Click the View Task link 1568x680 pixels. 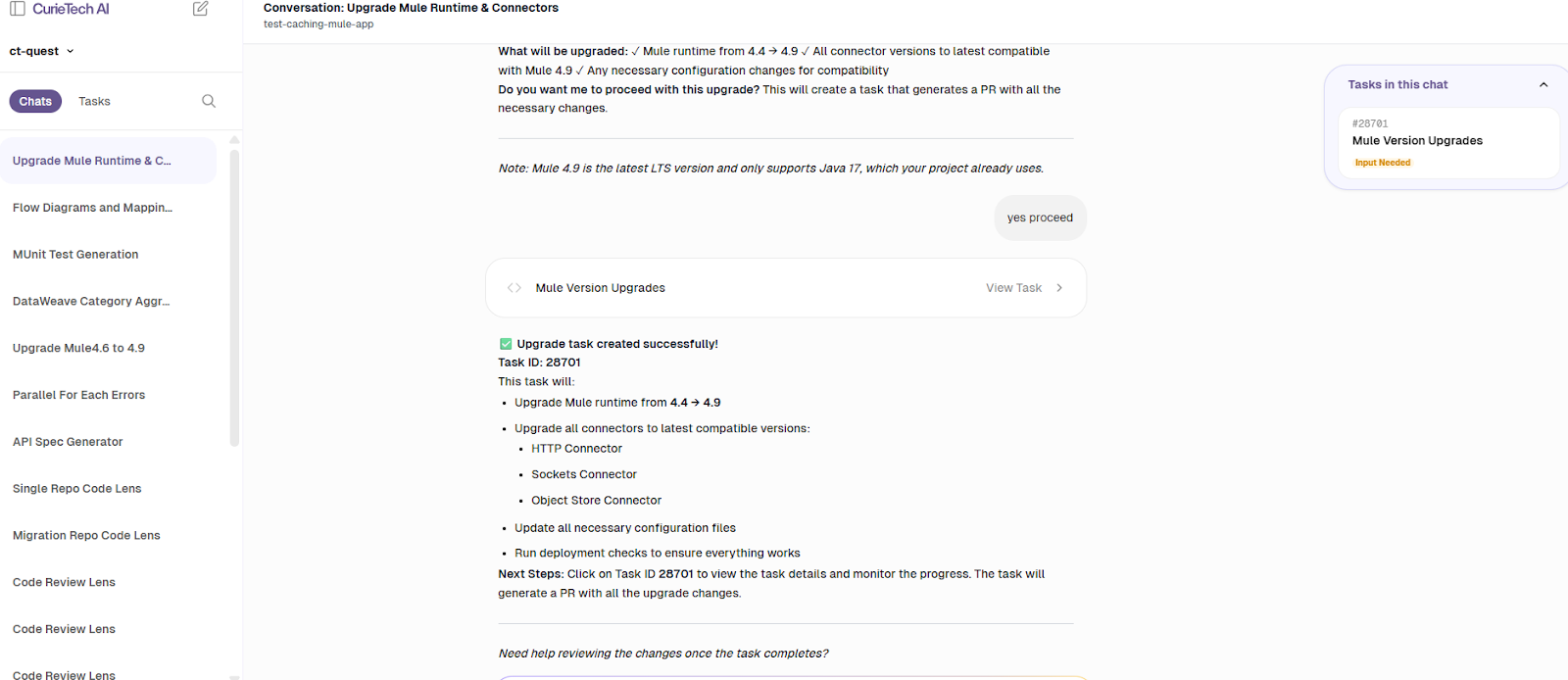[x=1012, y=287]
